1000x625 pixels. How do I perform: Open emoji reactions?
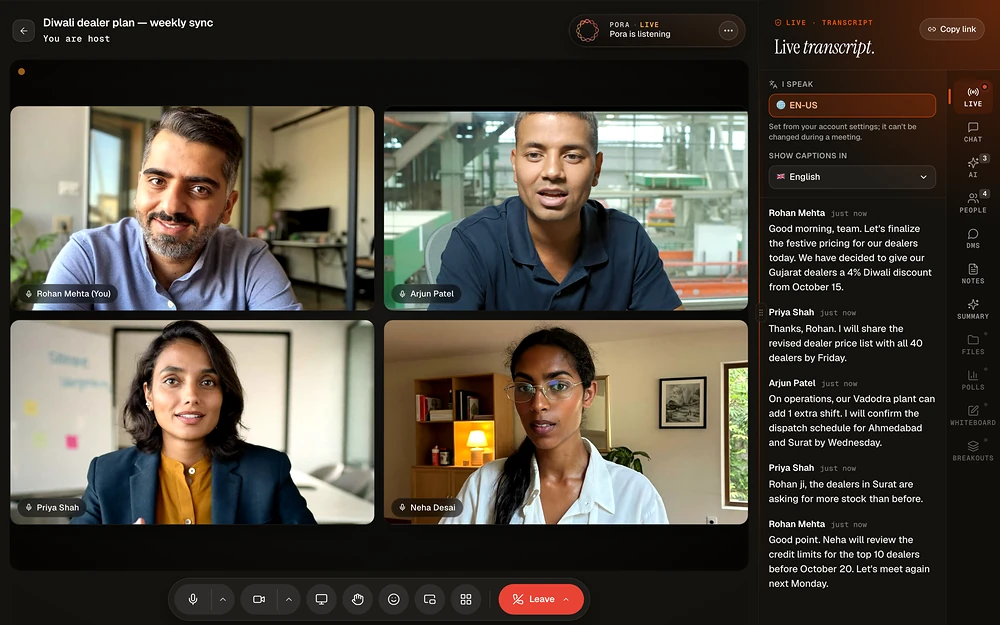pyautogui.click(x=393, y=599)
